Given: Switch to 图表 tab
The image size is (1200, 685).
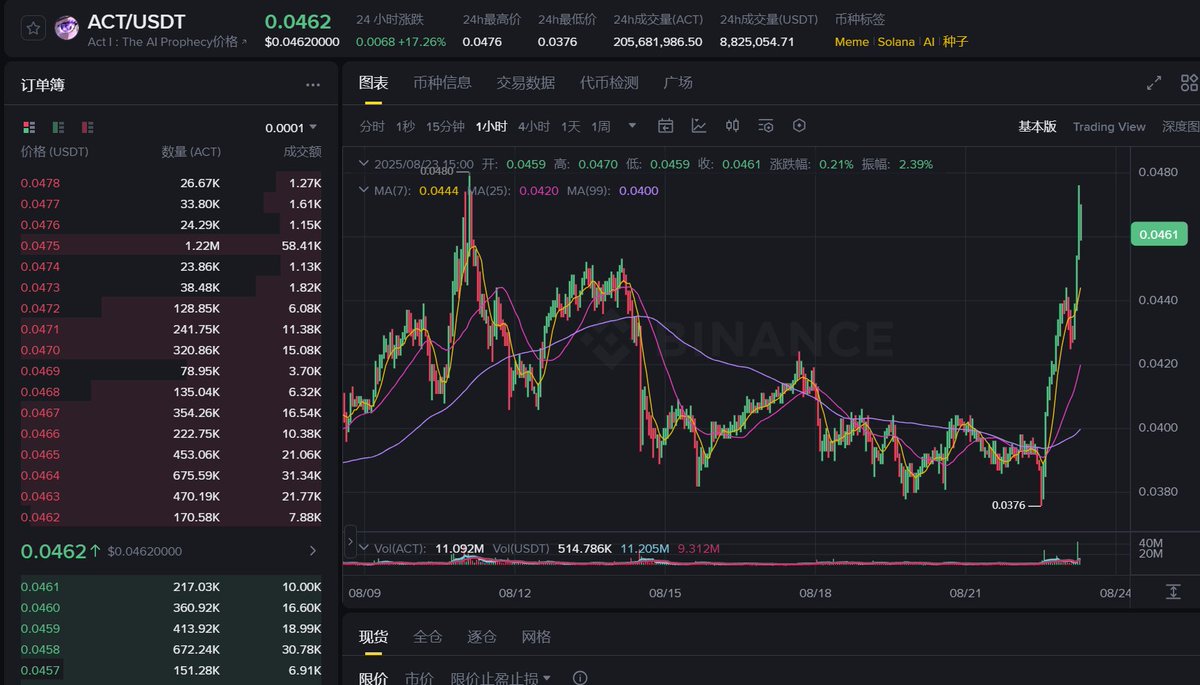Looking at the screenshot, I should [373, 83].
